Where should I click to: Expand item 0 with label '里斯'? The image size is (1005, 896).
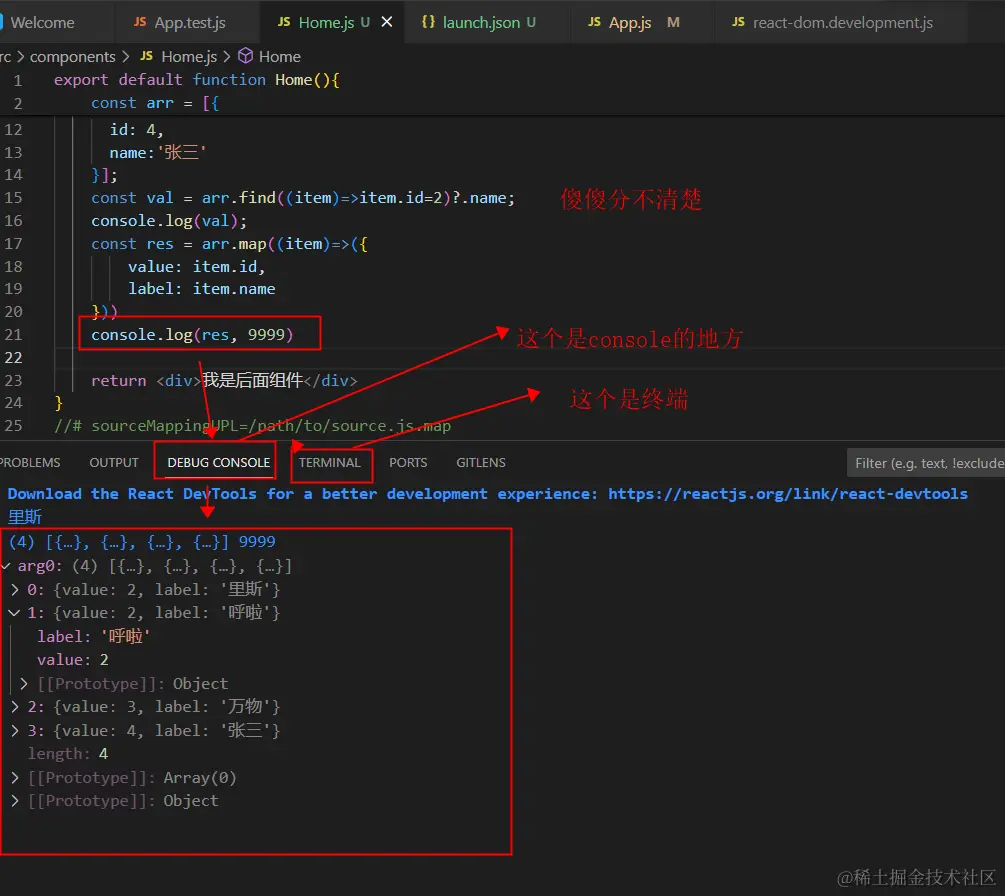click(x=15, y=590)
